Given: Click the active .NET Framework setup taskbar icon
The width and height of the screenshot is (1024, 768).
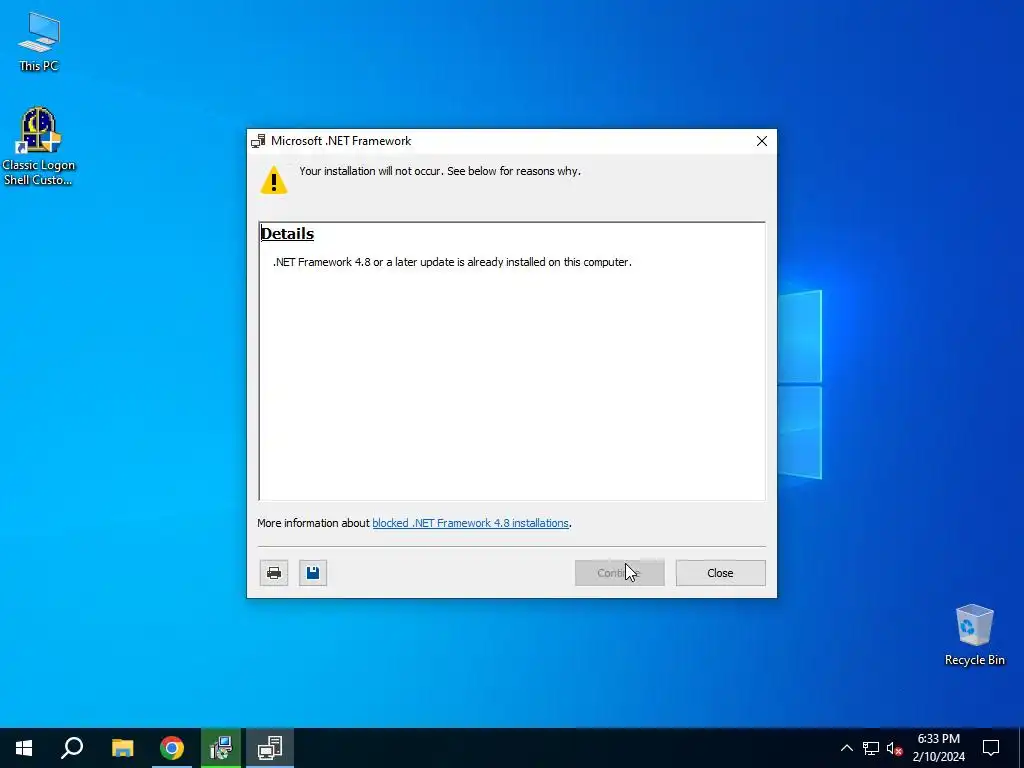Looking at the screenshot, I should pyautogui.click(x=270, y=748).
